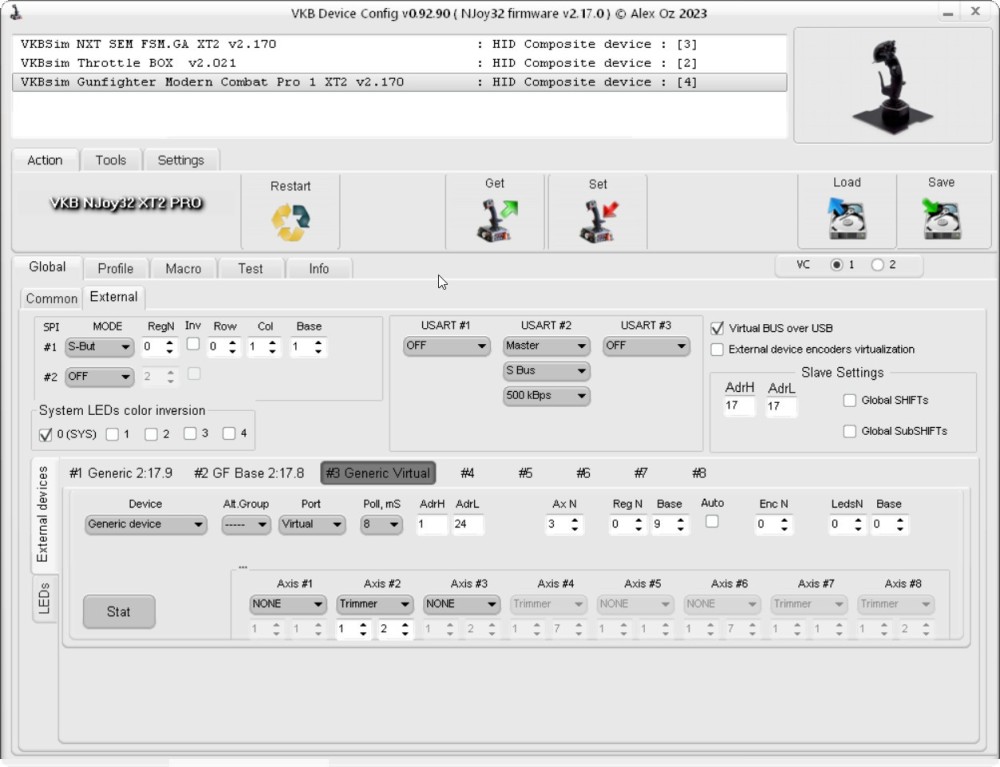Toggle the Auto checkbox

point(712,522)
